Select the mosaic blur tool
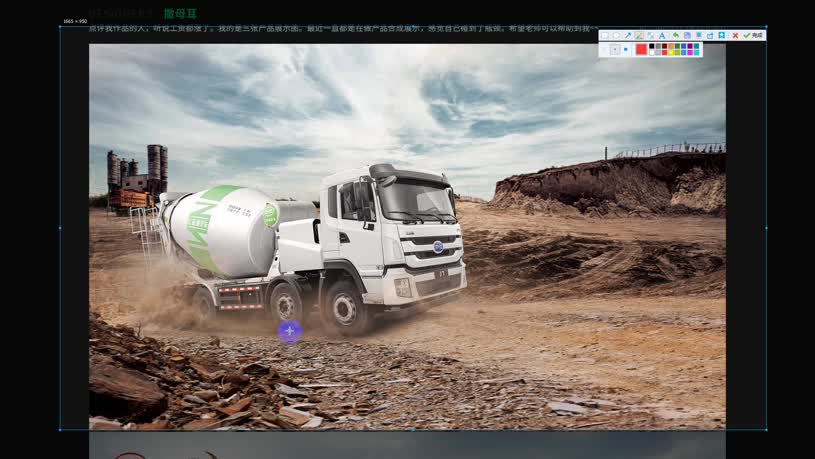Image resolution: width=815 pixels, height=459 pixels. 651,35
